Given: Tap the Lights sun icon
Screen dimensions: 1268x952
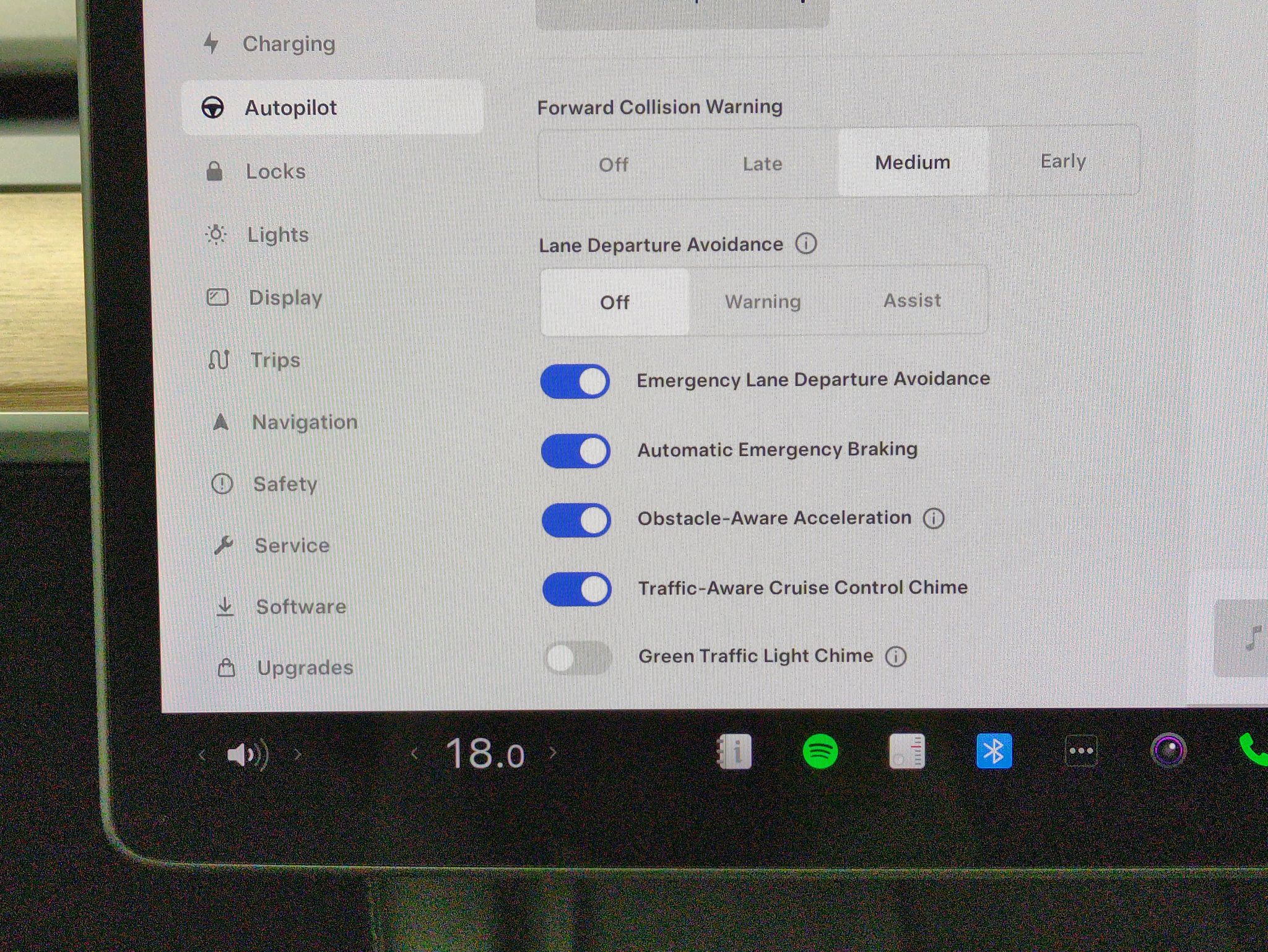Looking at the screenshot, I should coord(216,234).
